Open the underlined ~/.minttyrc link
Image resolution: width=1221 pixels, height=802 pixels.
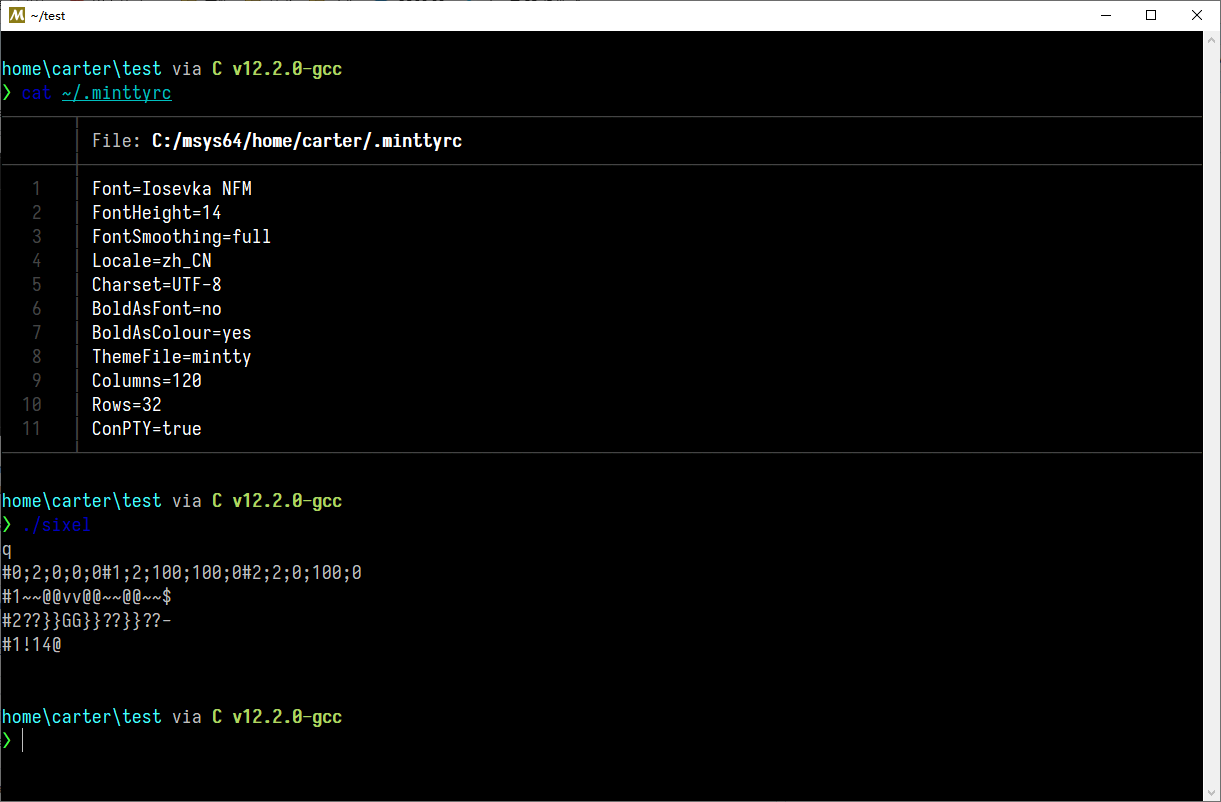pyautogui.click(x=116, y=93)
